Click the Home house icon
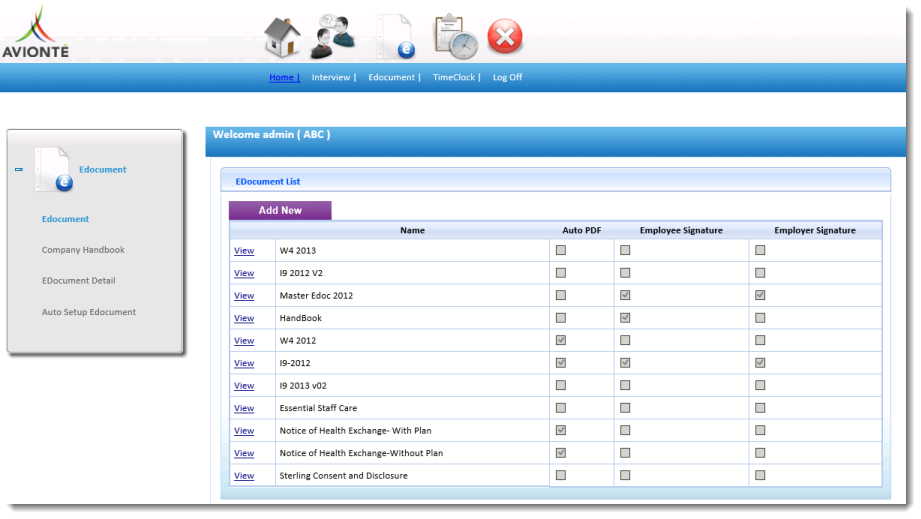This screenshot has height=519, width=921. click(283, 37)
